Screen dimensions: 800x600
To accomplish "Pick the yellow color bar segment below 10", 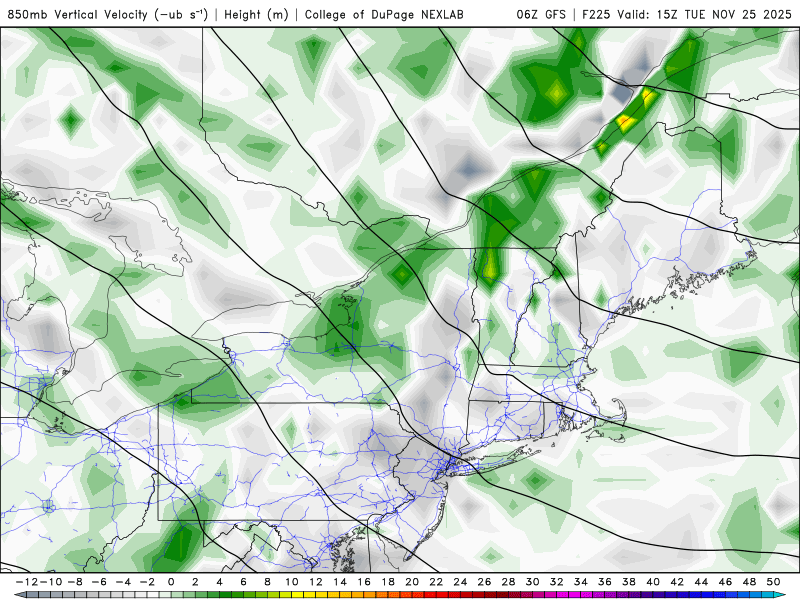I will [x=297, y=595].
